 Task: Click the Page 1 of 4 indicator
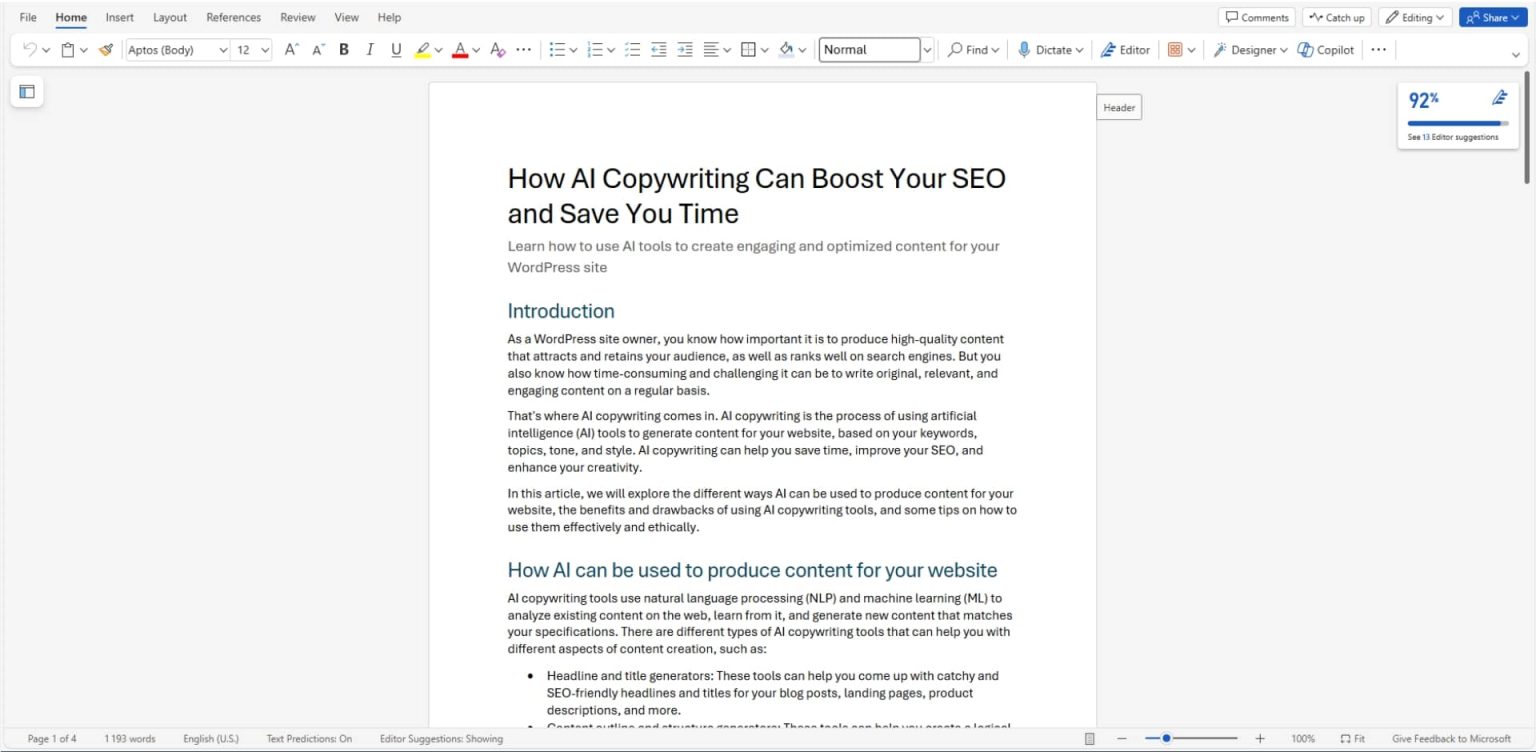(x=52, y=739)
